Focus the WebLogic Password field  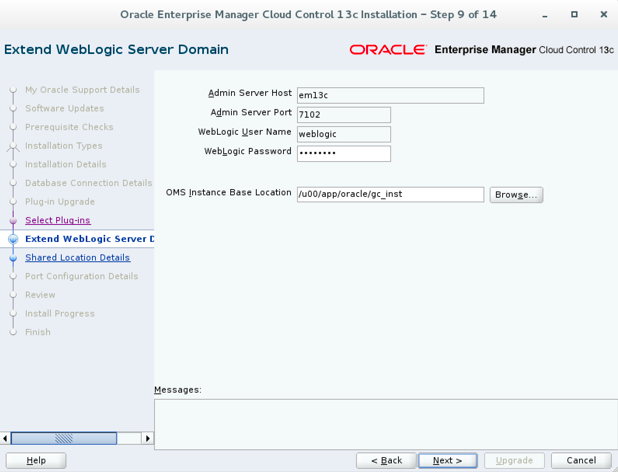coord(344,153)
